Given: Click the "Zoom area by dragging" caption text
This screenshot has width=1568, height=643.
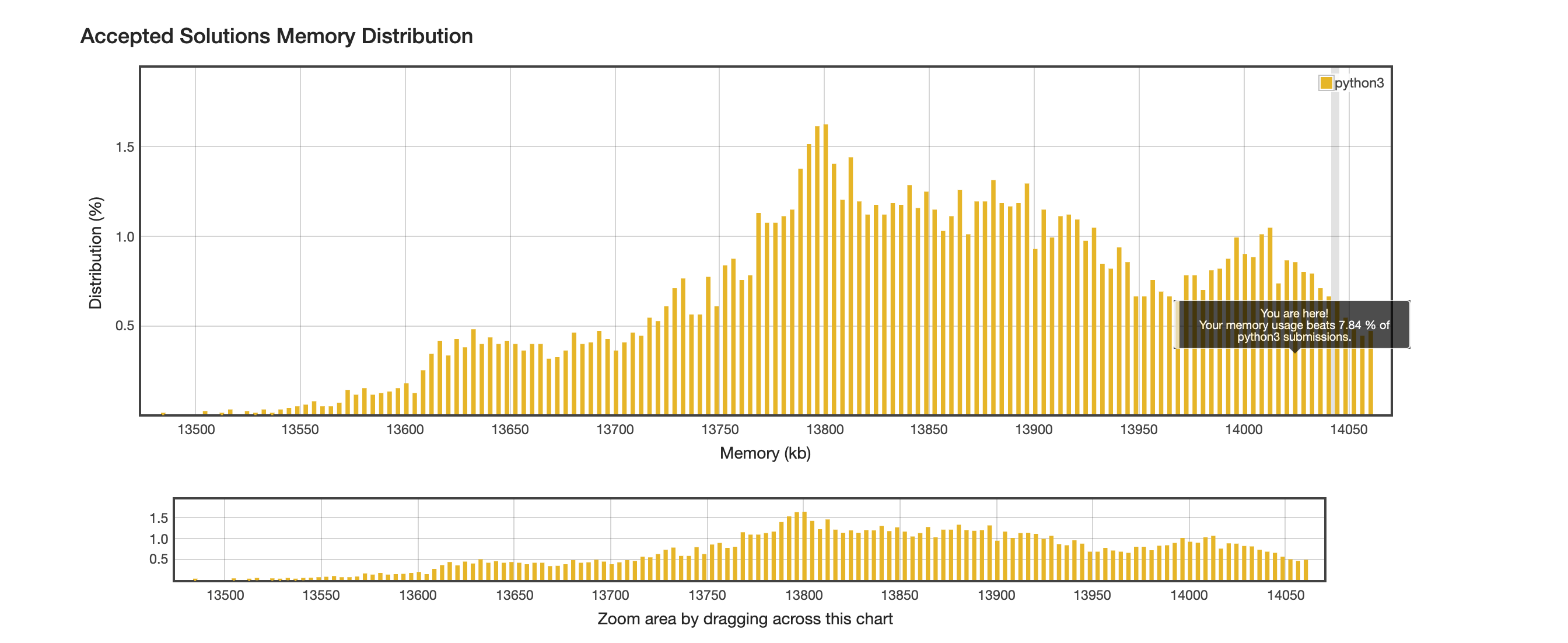Looking at the screenshot, I should point(744,618).
